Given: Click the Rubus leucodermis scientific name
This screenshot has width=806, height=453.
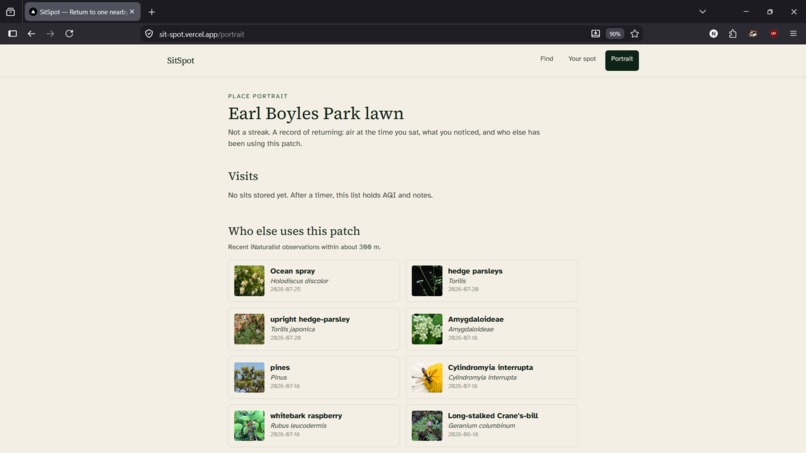Looking at the screenshot, I should 298,426.
